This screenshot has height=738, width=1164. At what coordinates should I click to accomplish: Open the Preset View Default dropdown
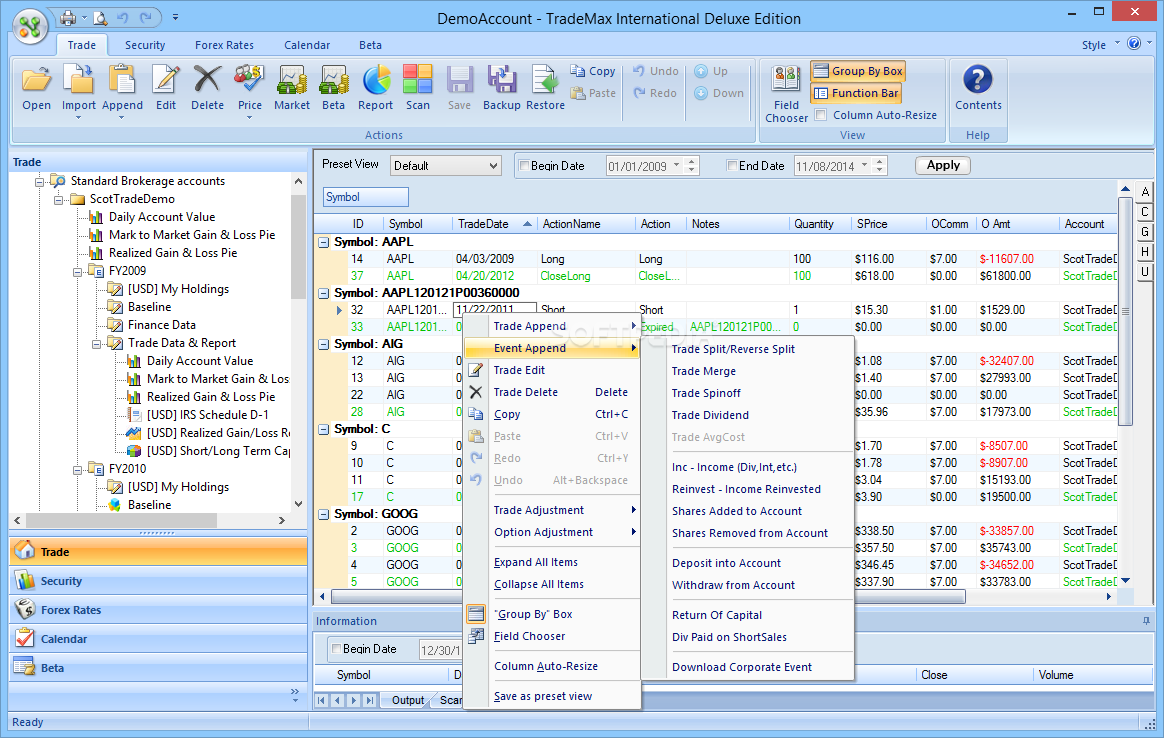coord(446,166)
